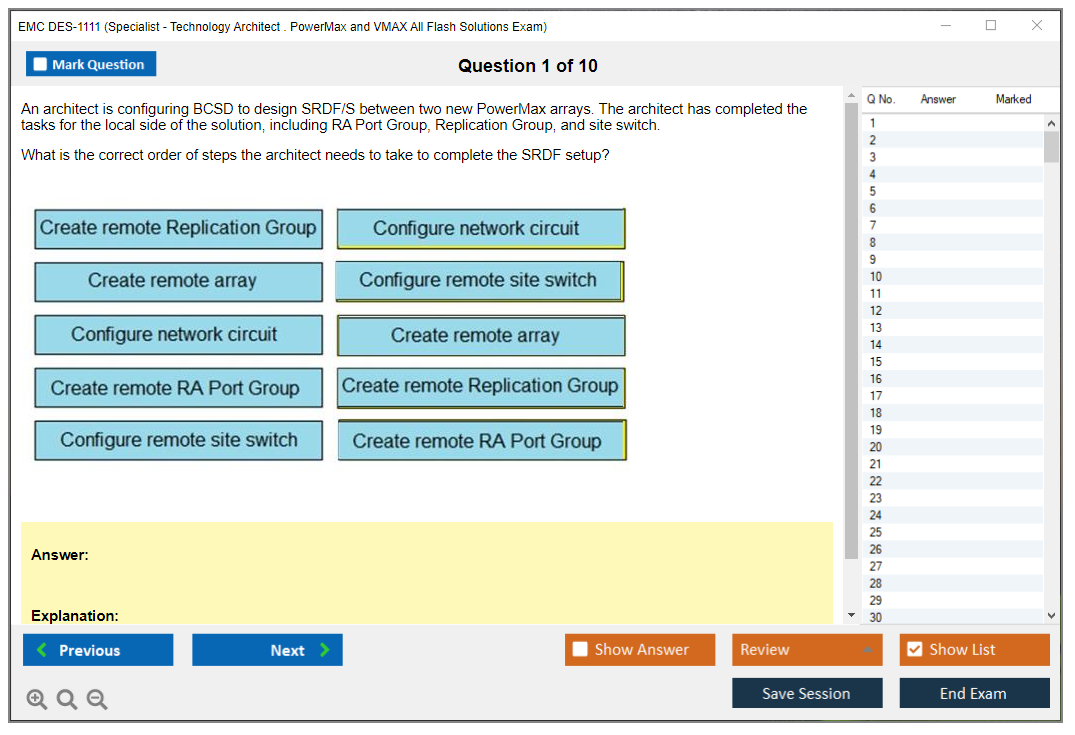The height and width of the screenshot is (735, 1075).
Task: Reset zoom with the middle magnifier icon
Action: click(x=67, y=700)
